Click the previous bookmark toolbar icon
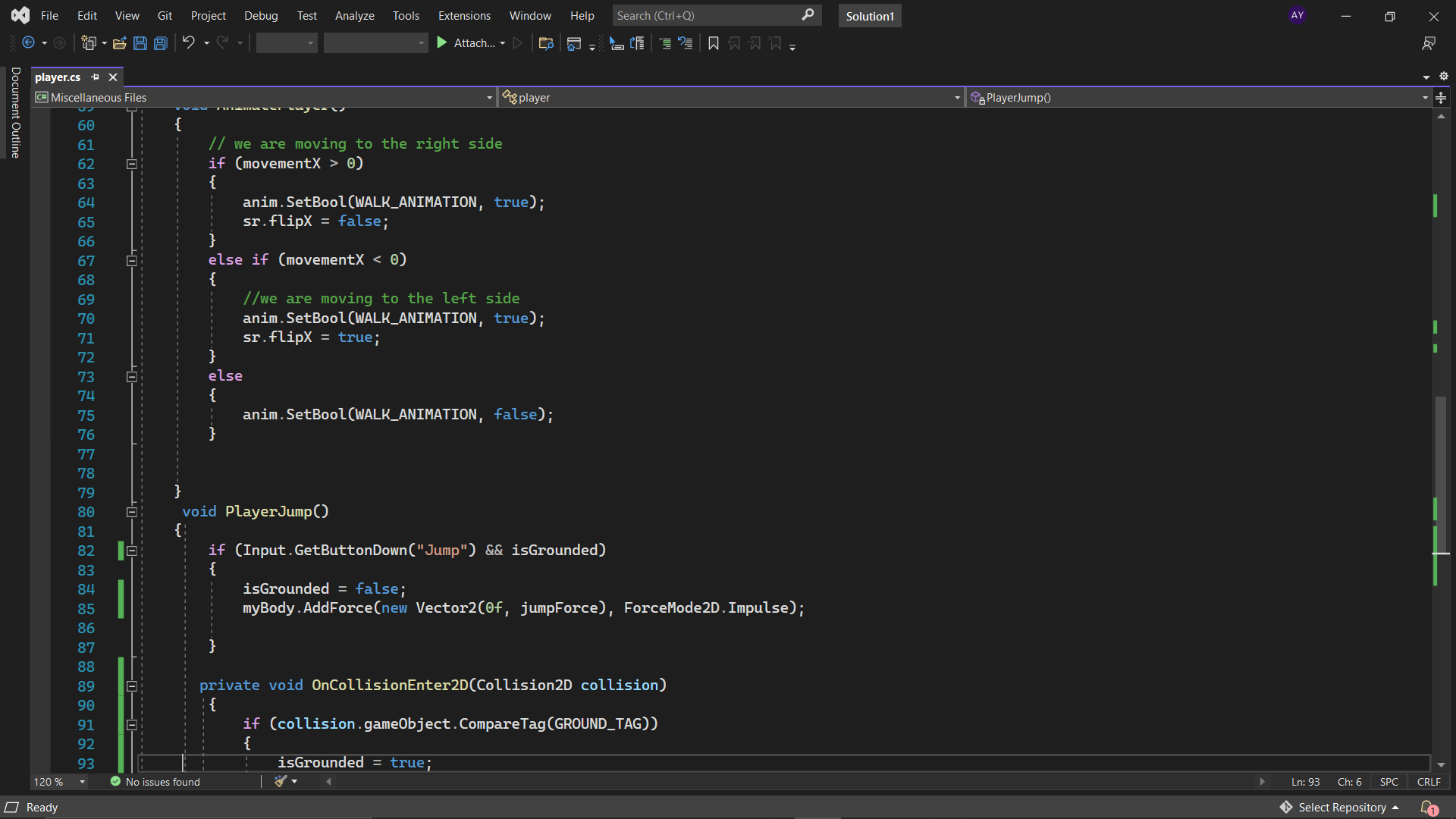 tap(734, 43)
